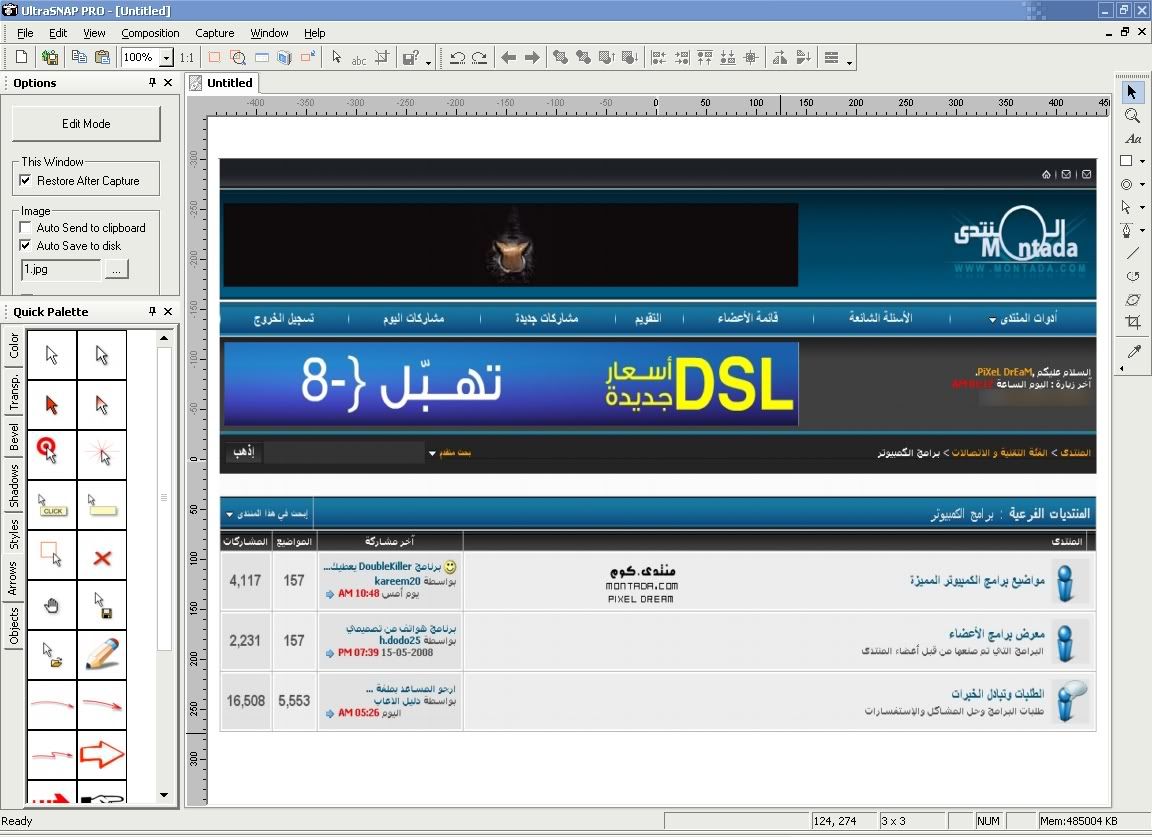
Task: Click 'Mem:485004 KB' in status bar
Action: tap(1079, 821)
